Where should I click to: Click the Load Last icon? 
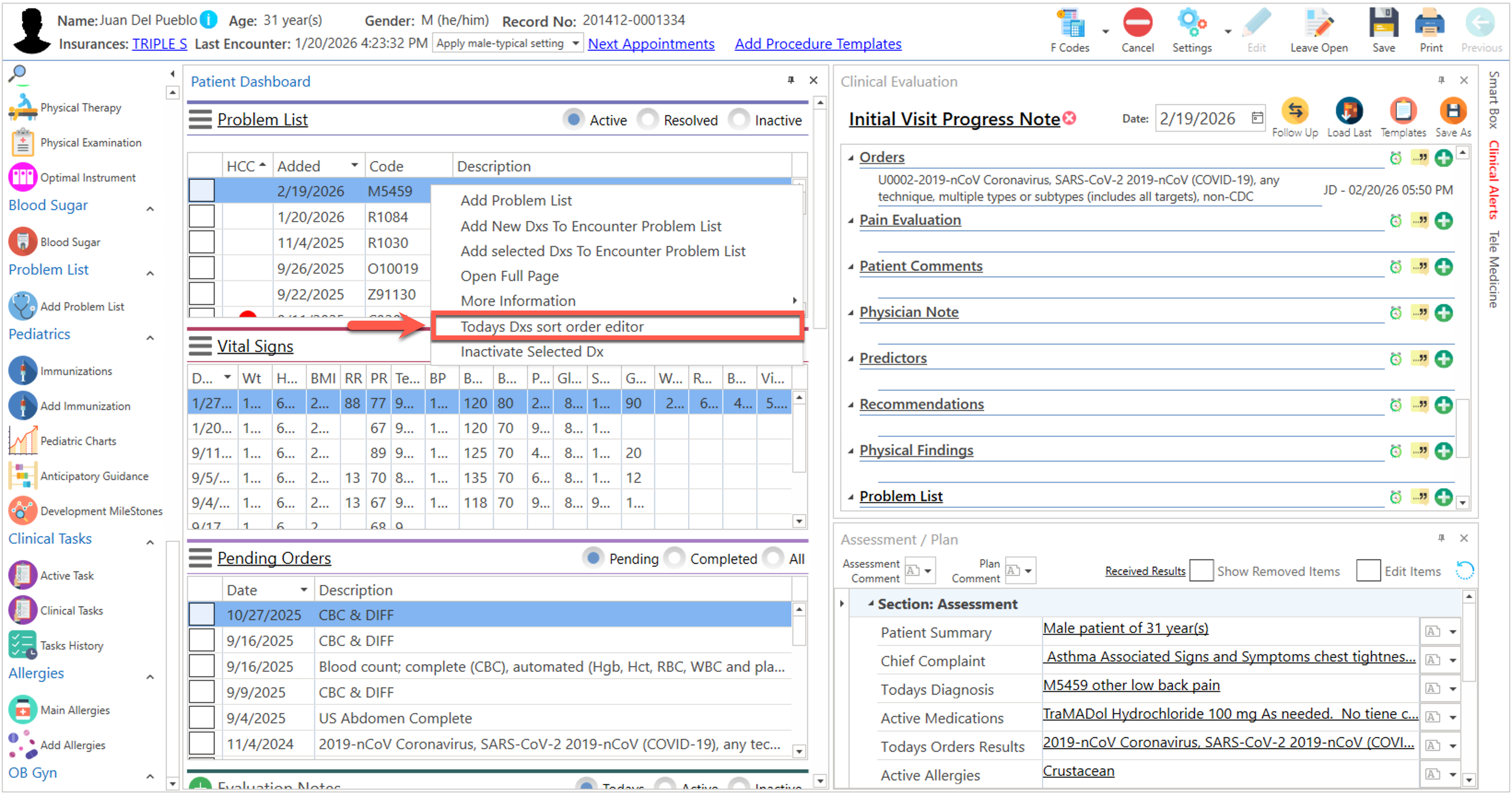tap(1348, 111)
